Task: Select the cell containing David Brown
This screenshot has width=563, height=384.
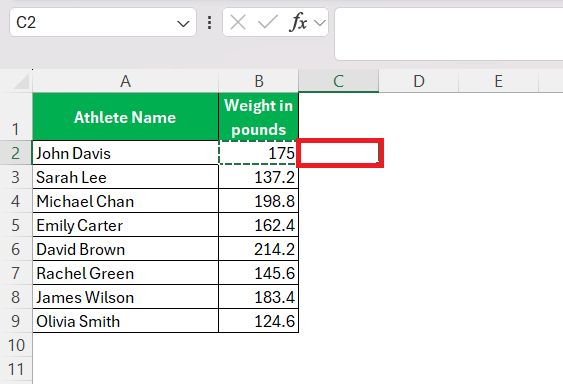Action: pyautogui.click(x=125, y=249)
